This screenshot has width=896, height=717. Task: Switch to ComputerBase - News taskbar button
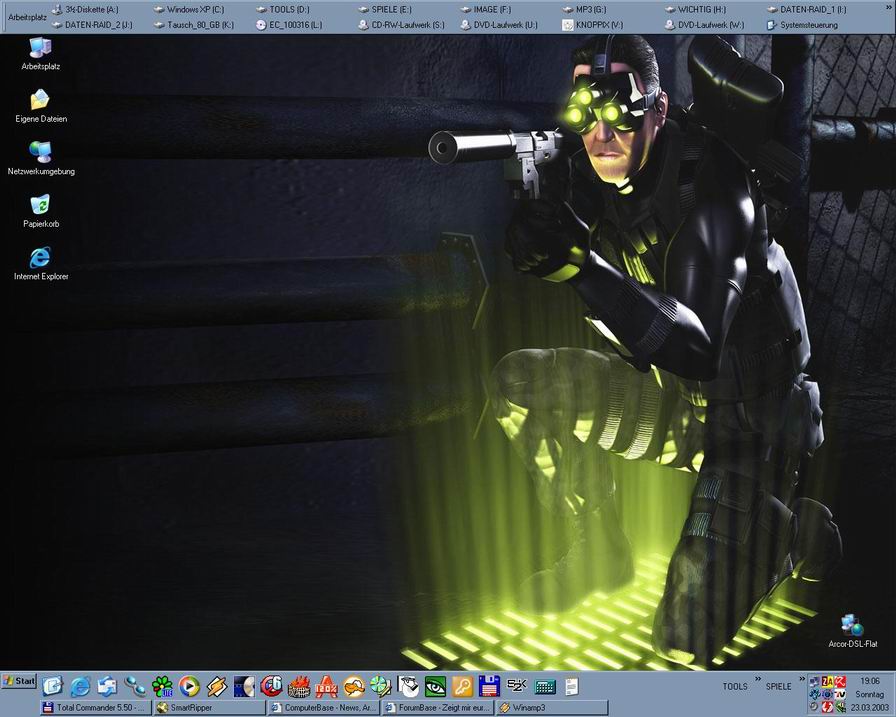(323, 708)
